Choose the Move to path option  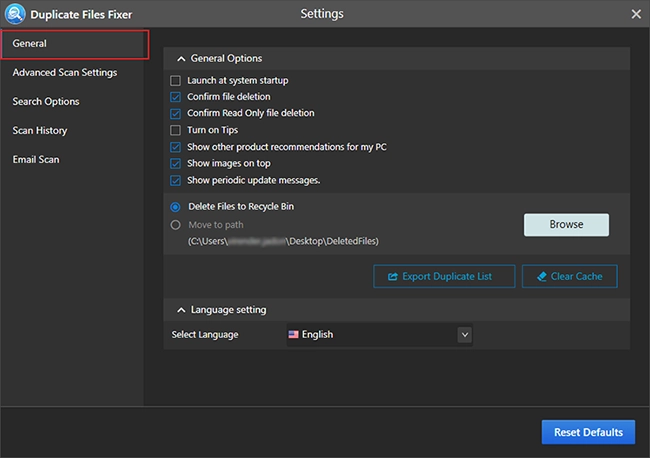click(x=175, y=225)
